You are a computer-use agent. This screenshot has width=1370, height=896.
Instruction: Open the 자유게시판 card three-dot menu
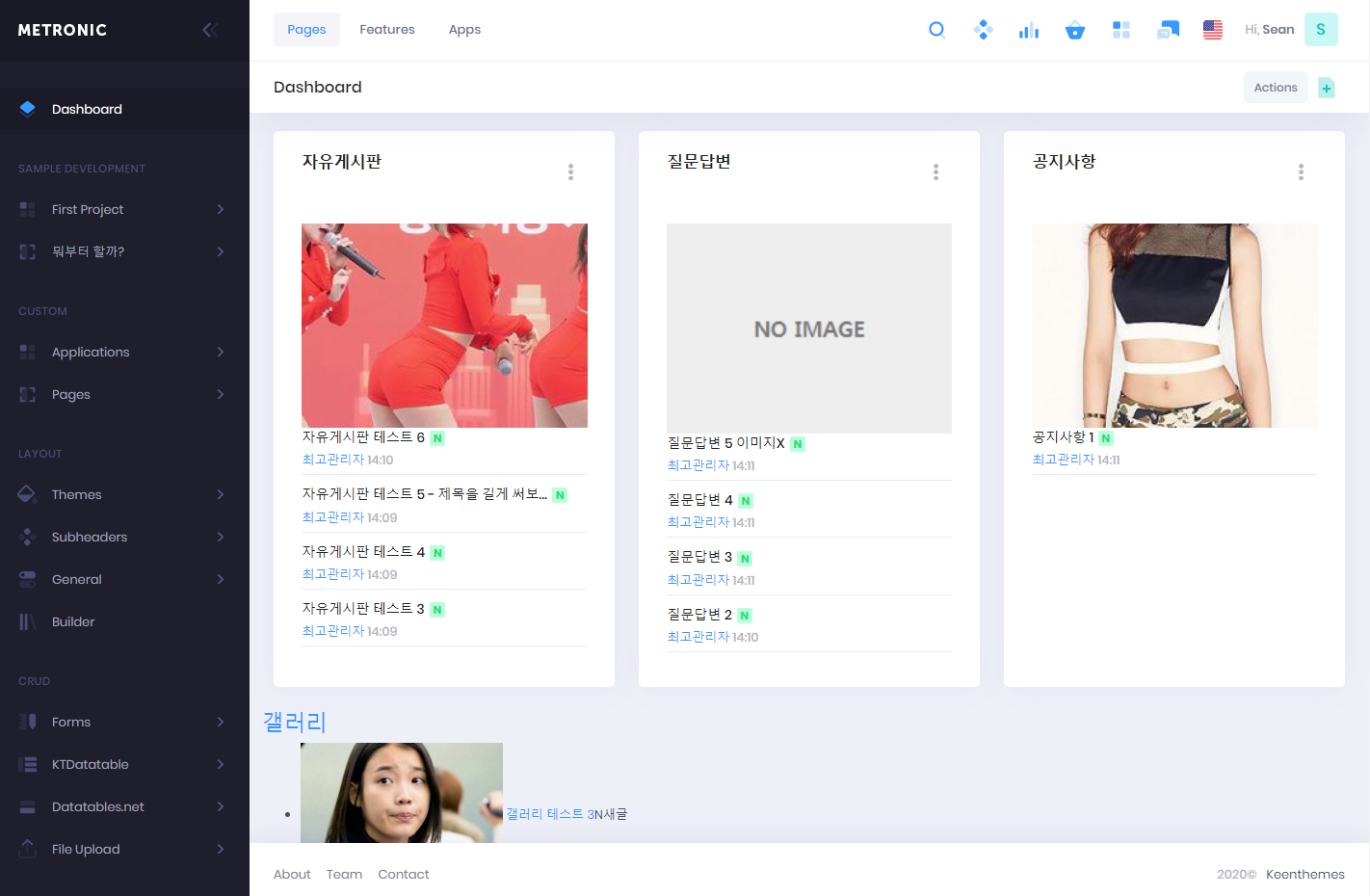(x=570, y=171)
